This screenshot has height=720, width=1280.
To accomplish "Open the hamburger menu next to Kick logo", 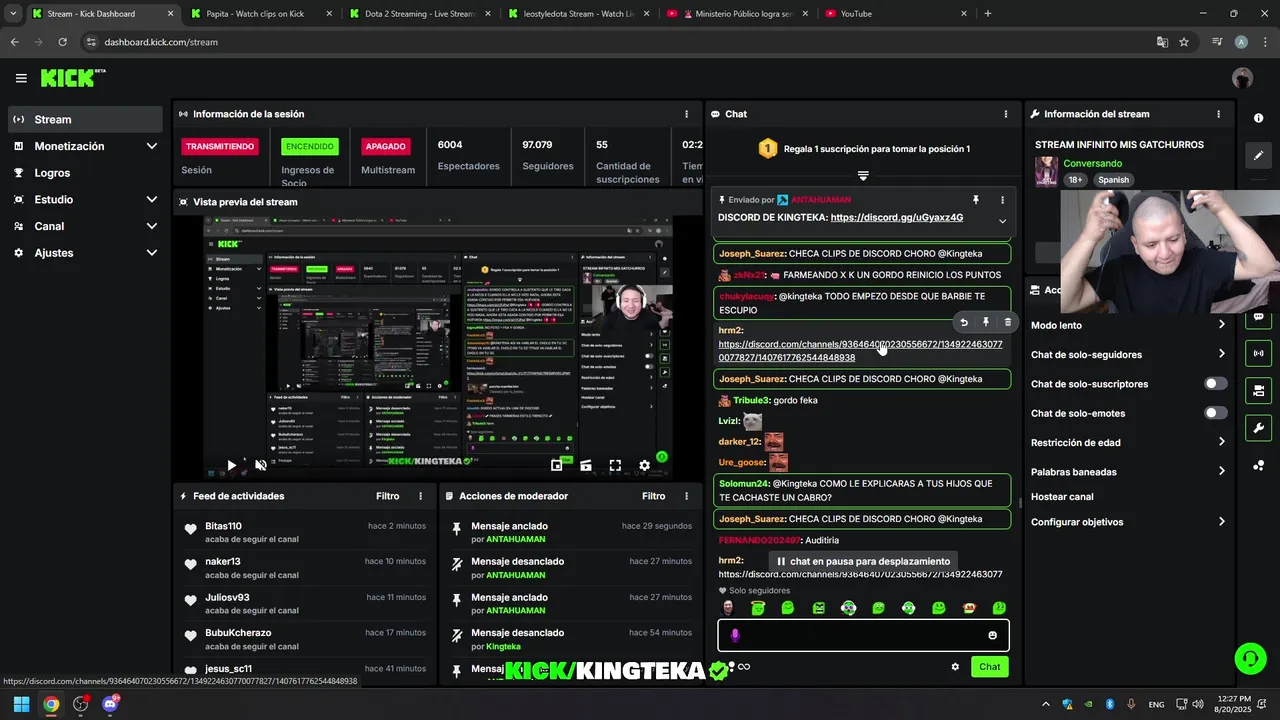I will tap(21, 78).
